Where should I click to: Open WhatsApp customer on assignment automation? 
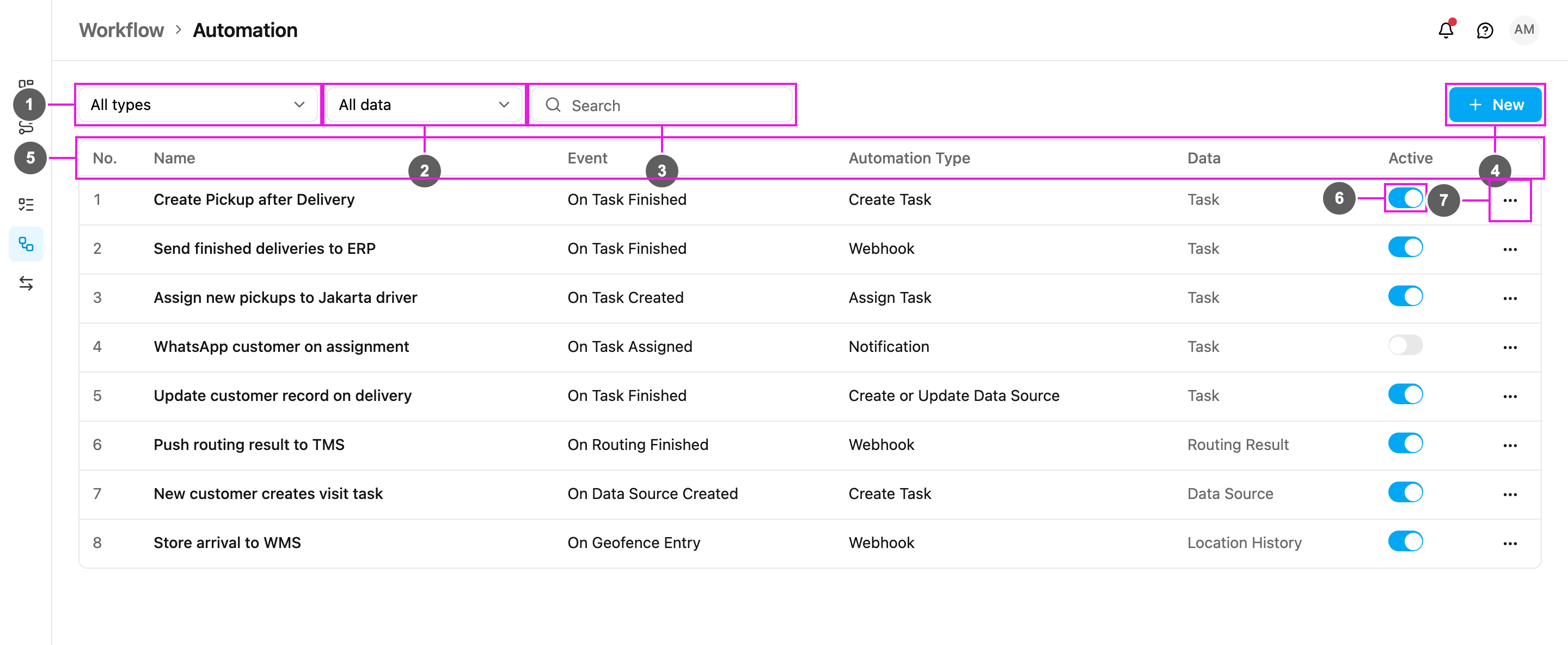[281, 346]
